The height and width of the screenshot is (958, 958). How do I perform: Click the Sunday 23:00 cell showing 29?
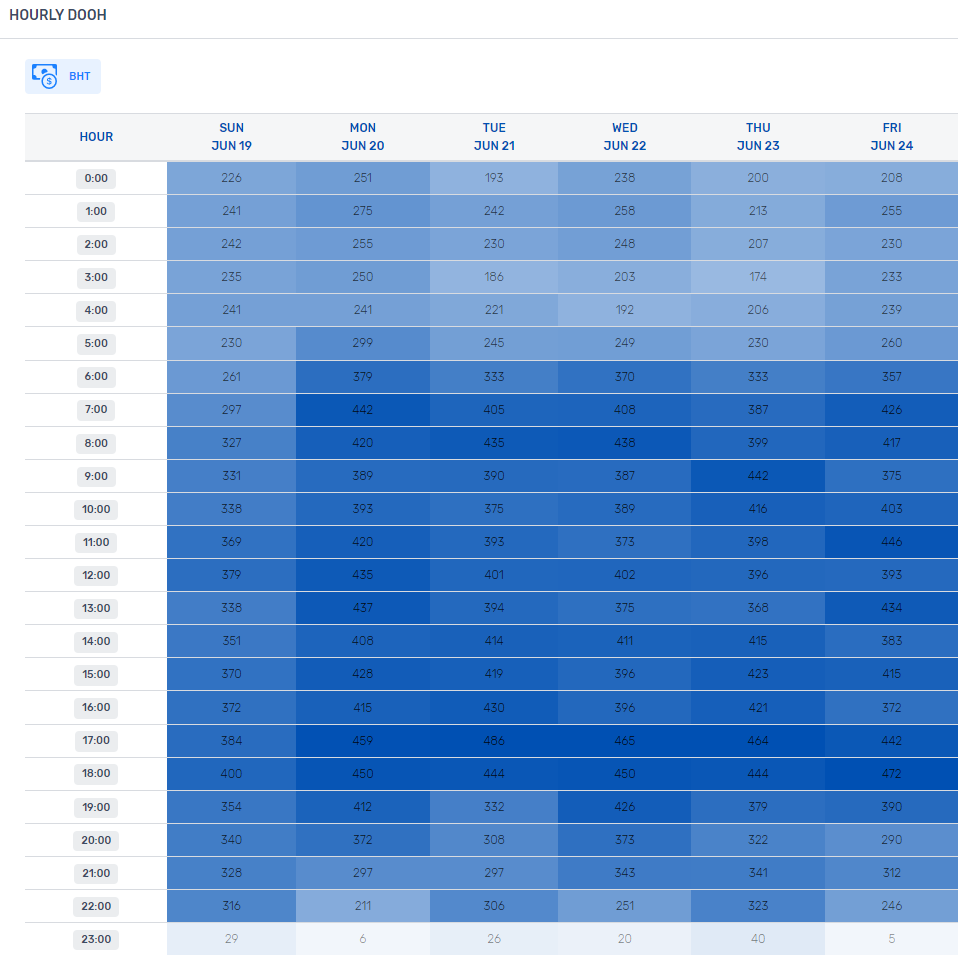[232, 939]
